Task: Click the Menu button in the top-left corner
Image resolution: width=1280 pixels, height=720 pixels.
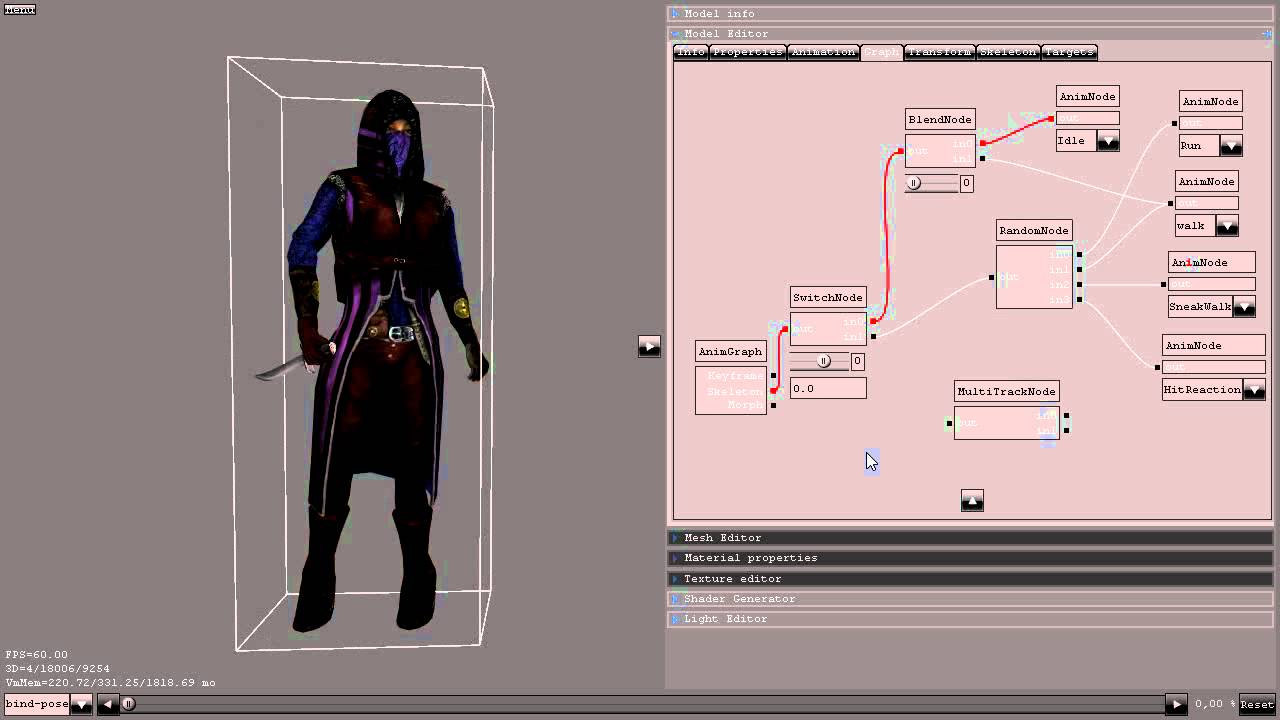Action: pyautogui.click(x=20, y=9)
